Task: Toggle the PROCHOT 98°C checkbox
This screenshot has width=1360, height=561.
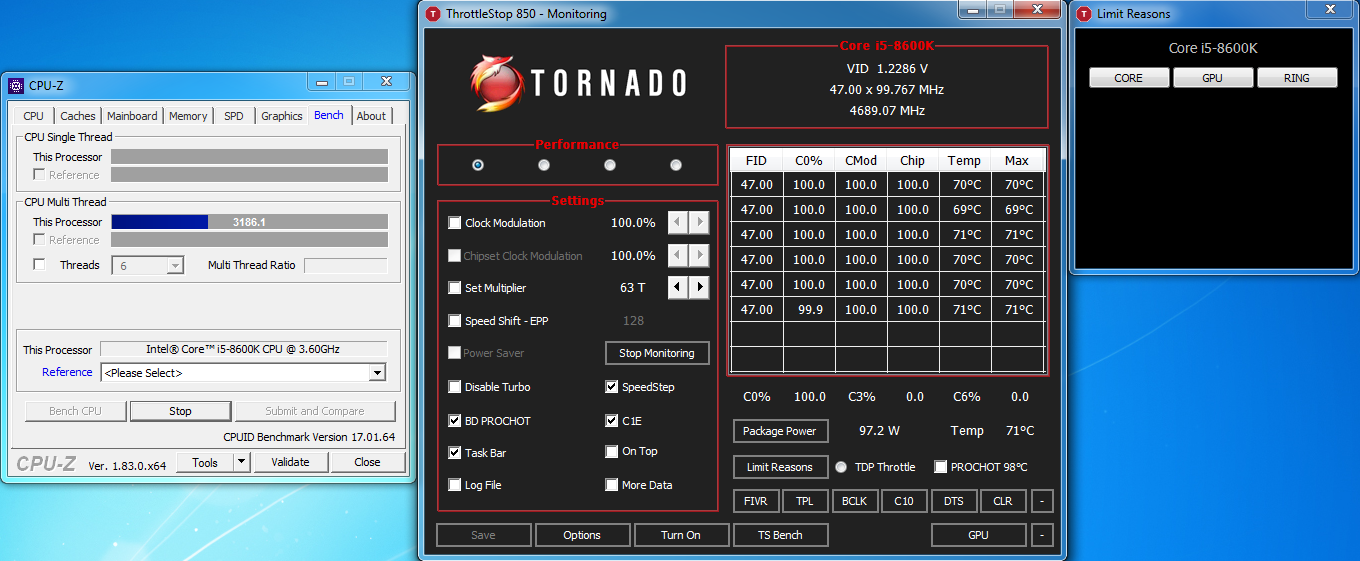Action: pos(940,467)
